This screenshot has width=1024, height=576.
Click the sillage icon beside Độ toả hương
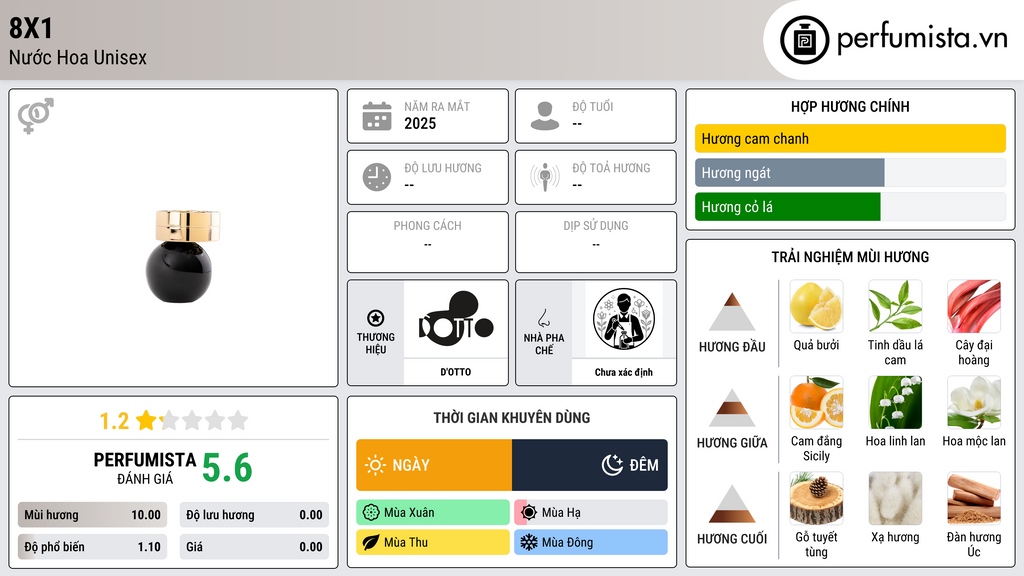545,177
